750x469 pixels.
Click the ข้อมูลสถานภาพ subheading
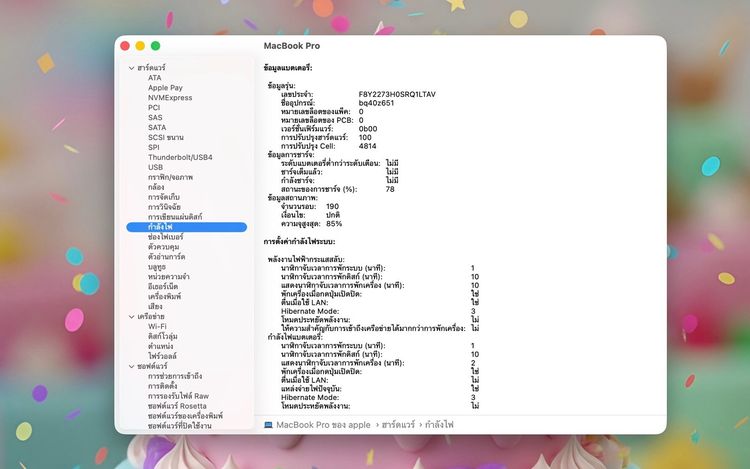coord(293,198)
